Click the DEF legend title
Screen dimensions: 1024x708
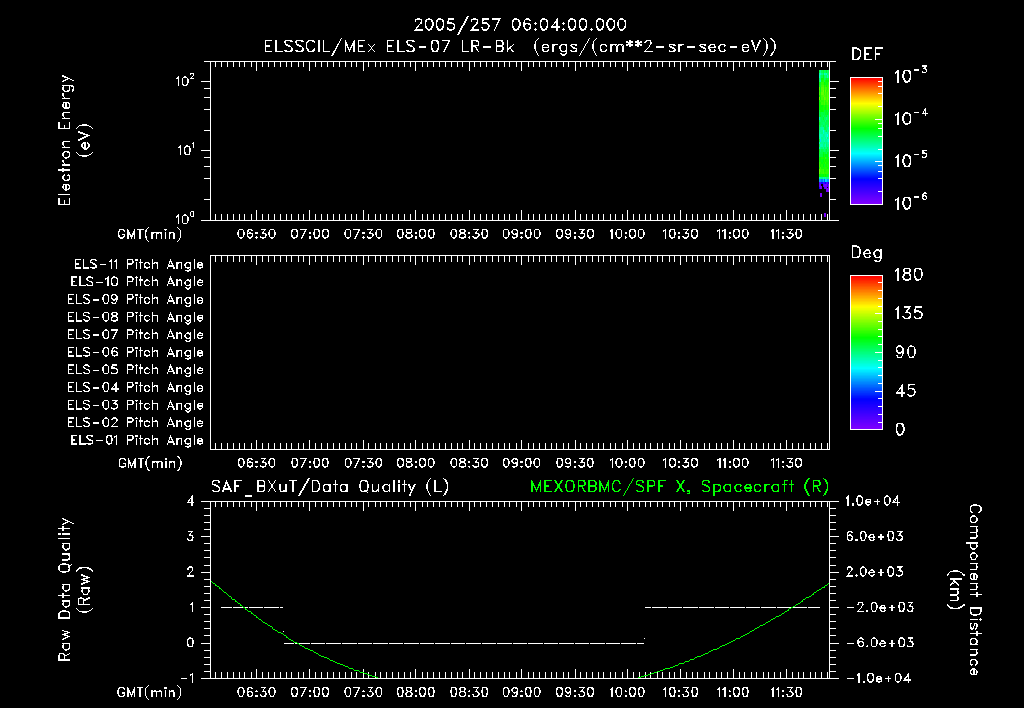[x=867, y=54]
